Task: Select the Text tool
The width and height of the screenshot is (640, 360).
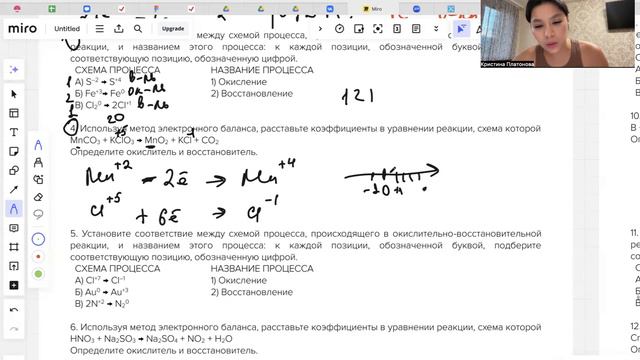Action: click(14, 132)
